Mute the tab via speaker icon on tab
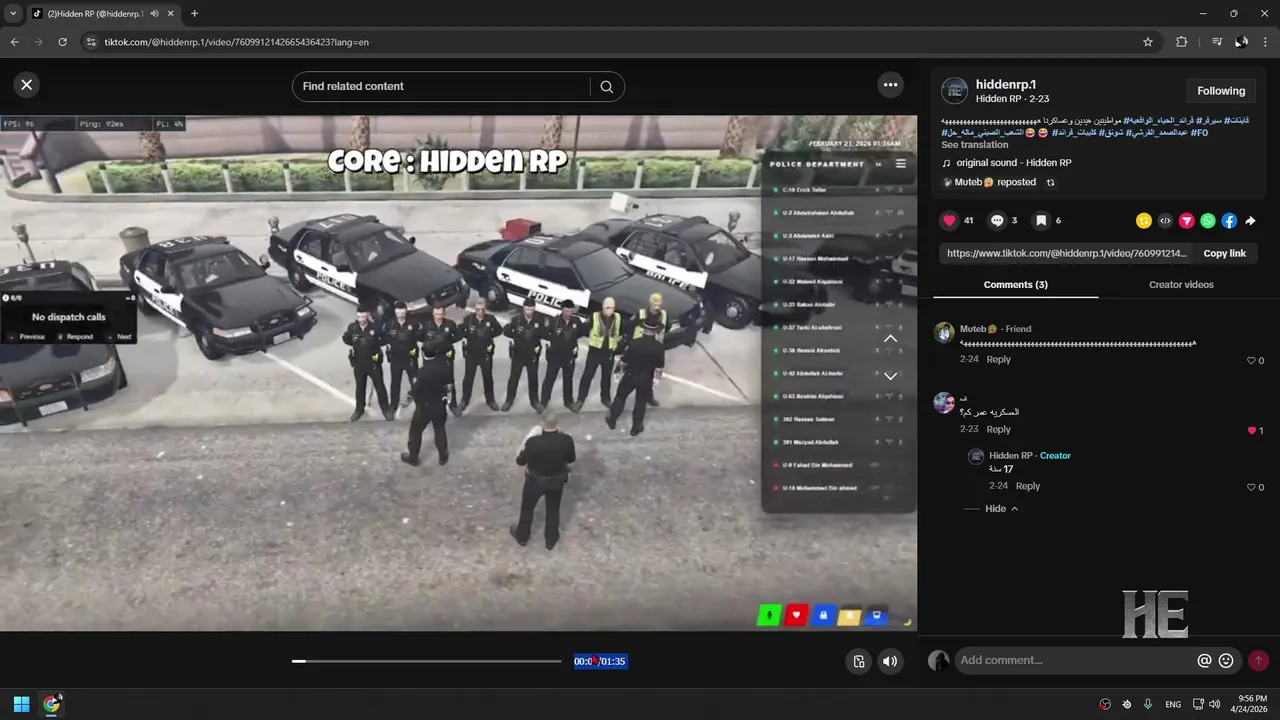The image size is (1280, 720). [155, 13]
